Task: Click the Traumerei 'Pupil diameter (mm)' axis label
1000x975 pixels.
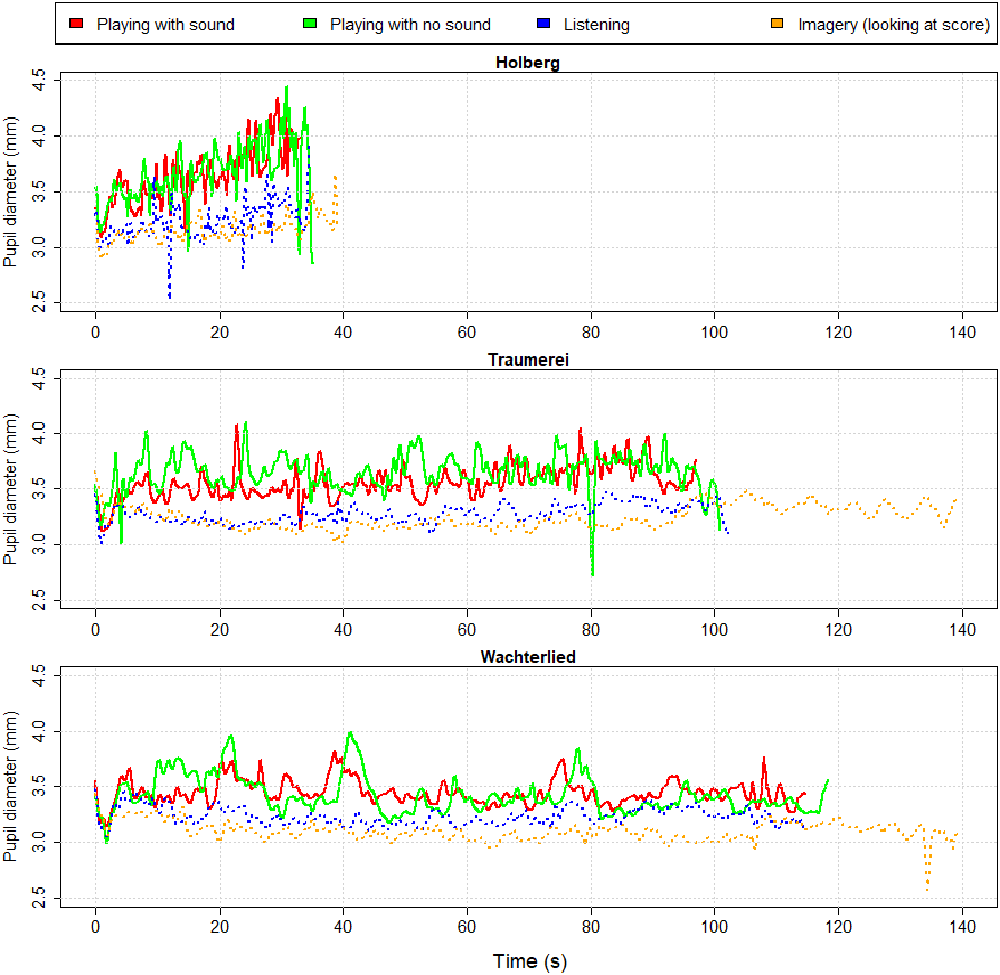Action: pos(11,489)
